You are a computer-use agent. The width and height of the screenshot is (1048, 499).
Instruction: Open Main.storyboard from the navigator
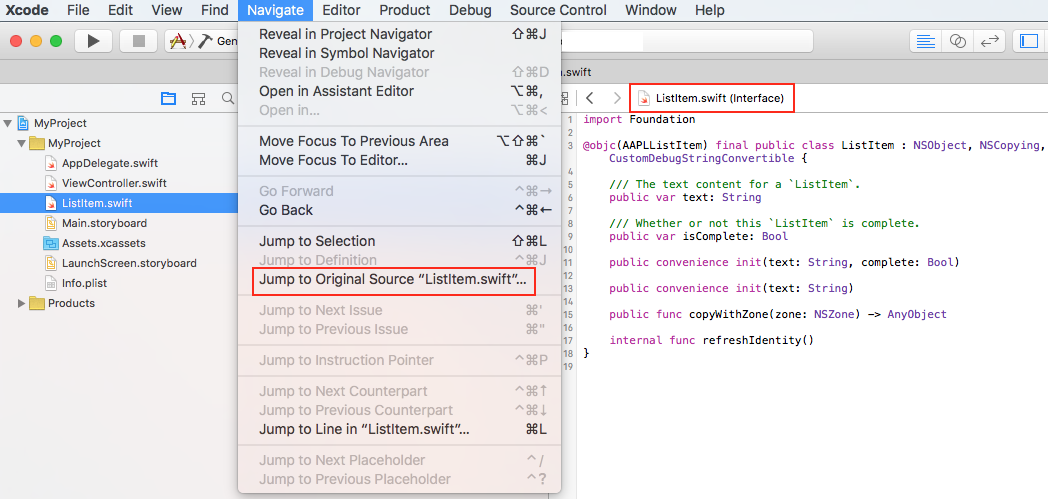[x=104, y=223]
